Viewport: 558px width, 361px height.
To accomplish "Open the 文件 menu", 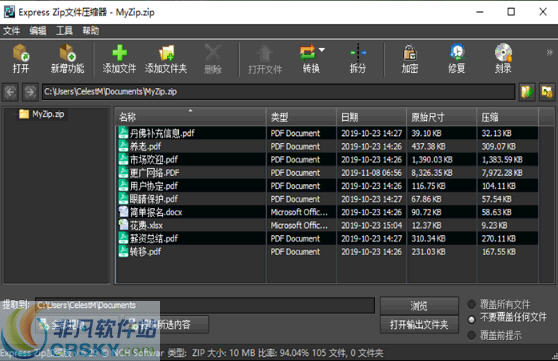I will pyautogui.click(x=11, y=31).
